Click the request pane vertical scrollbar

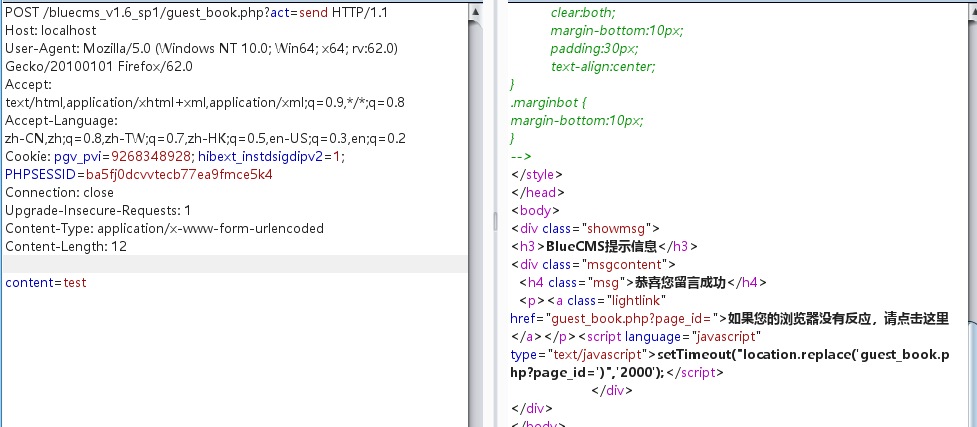[477, 214]
